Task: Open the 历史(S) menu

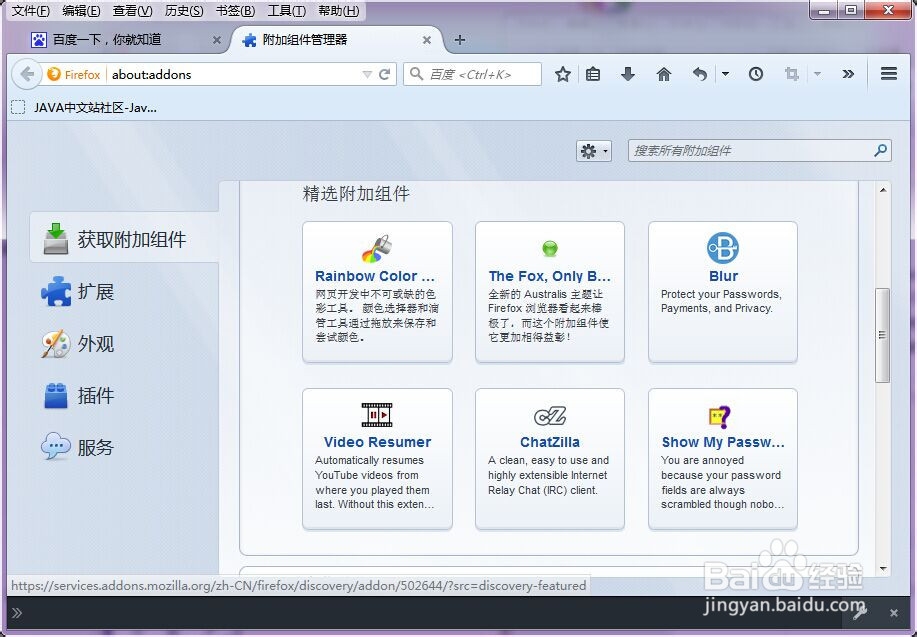Action: (x=184, y=11)
